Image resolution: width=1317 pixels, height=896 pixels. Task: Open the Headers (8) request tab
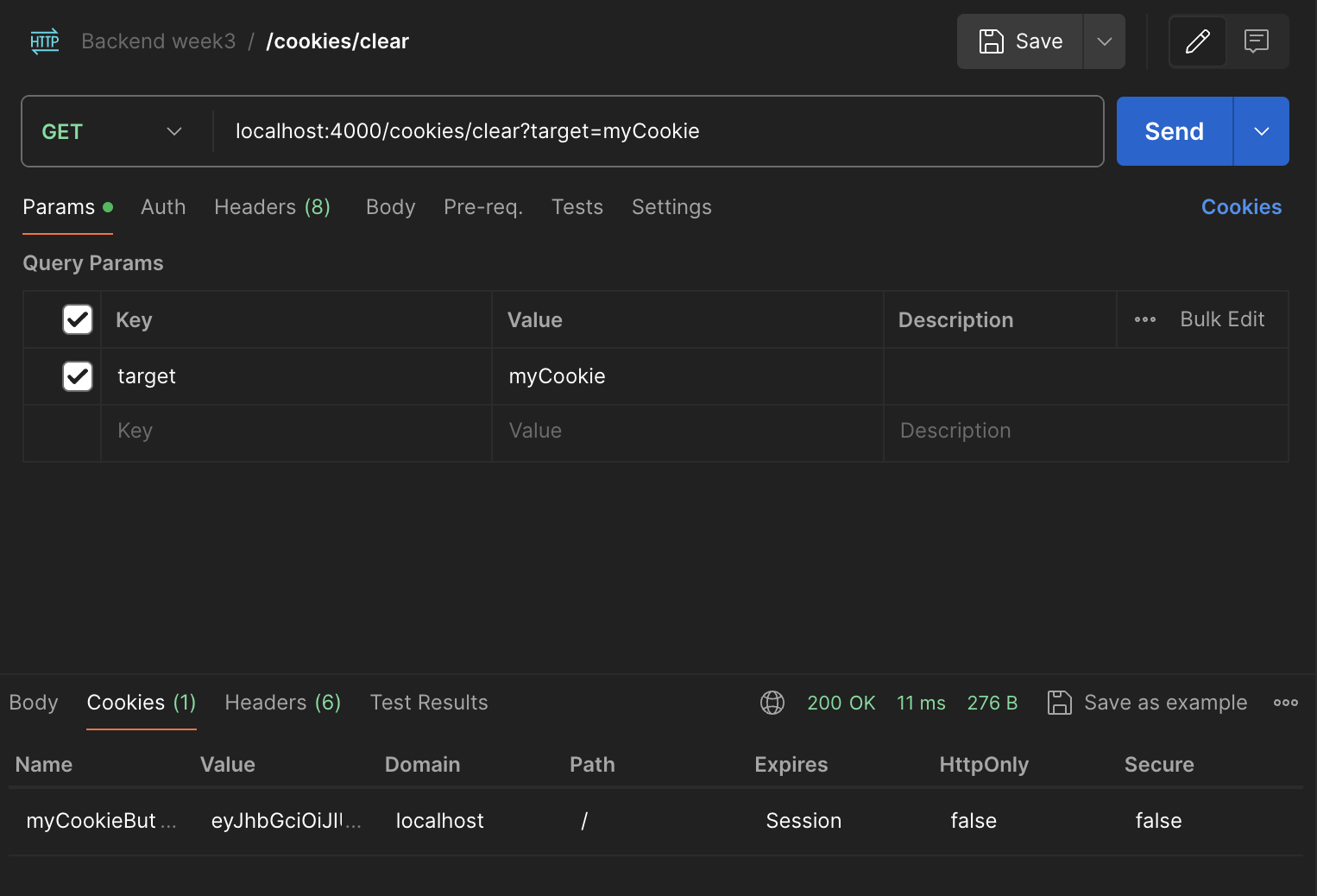pyautogui.click(x=273, y=207)
